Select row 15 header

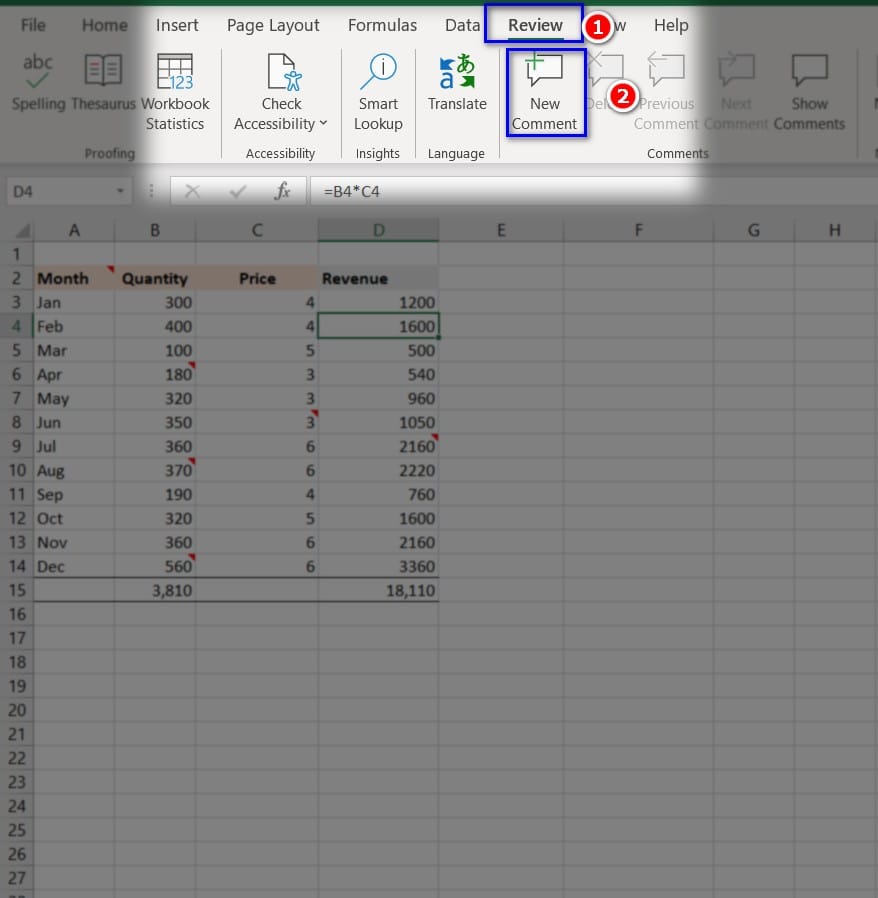17,590
